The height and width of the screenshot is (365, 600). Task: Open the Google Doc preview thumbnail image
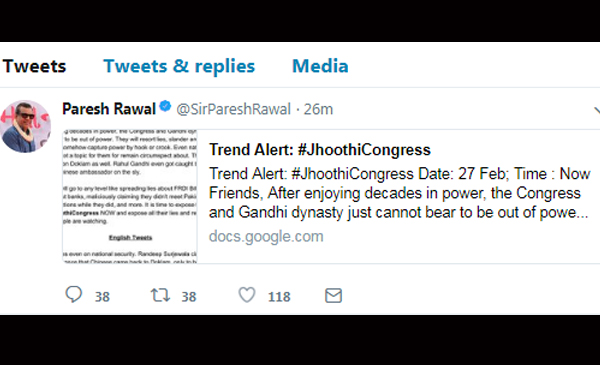tap(130, 196)
